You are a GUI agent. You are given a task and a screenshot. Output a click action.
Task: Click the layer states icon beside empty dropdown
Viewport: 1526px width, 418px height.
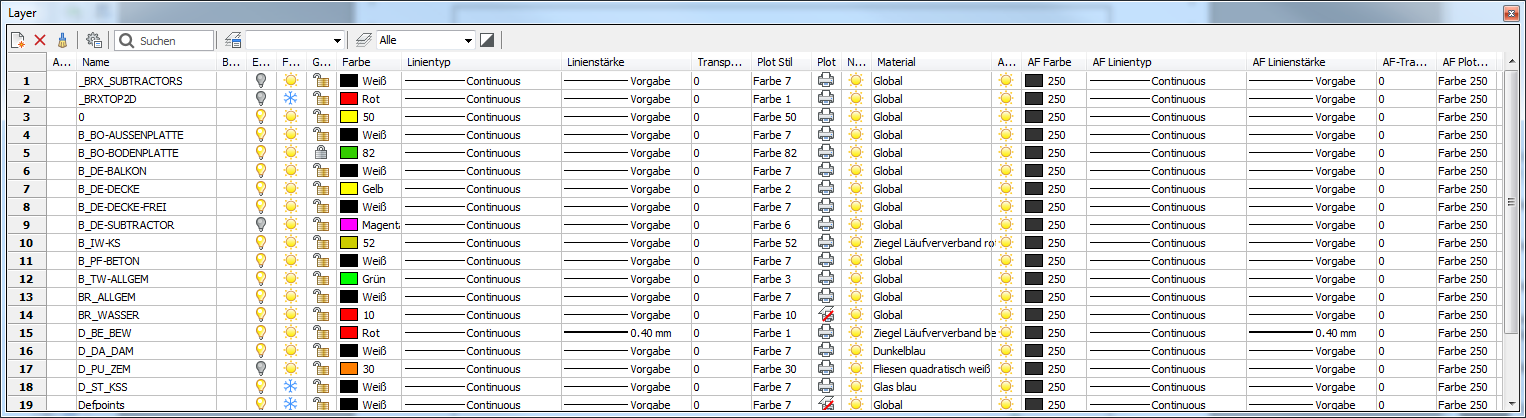[233, 40]
